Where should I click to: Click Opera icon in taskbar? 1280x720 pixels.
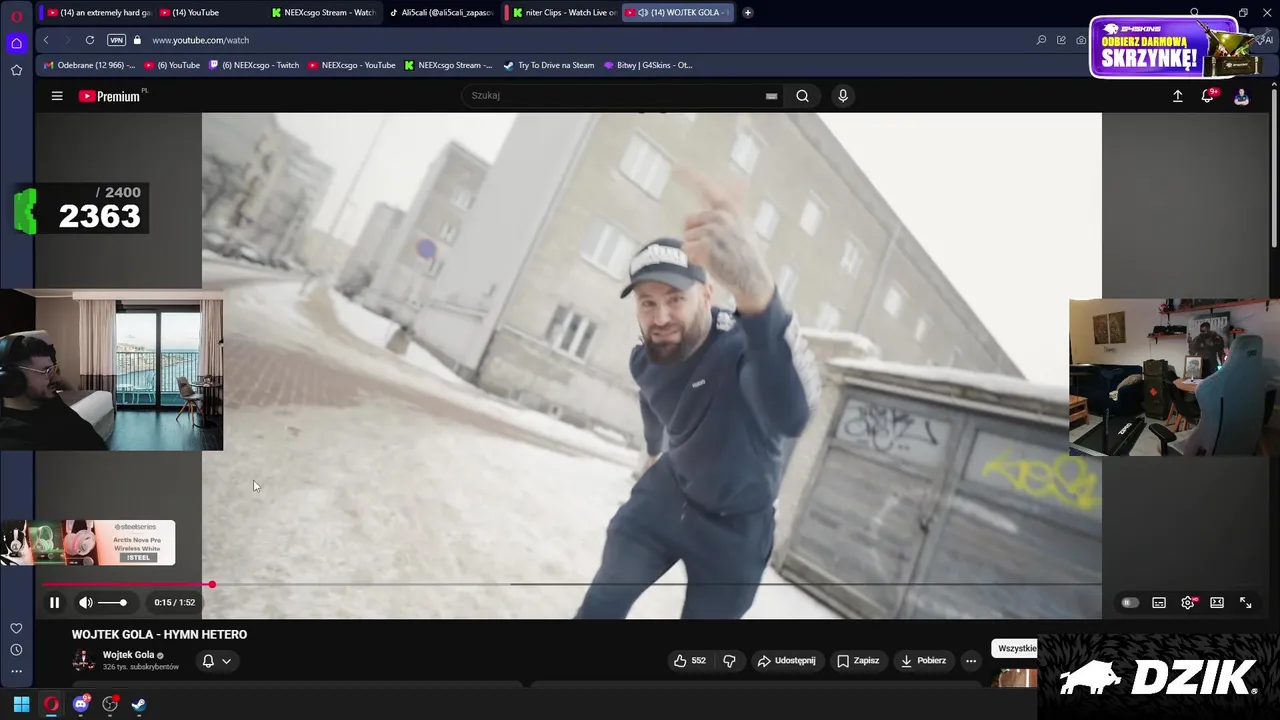pyautogui.click(x=51, y=704)
